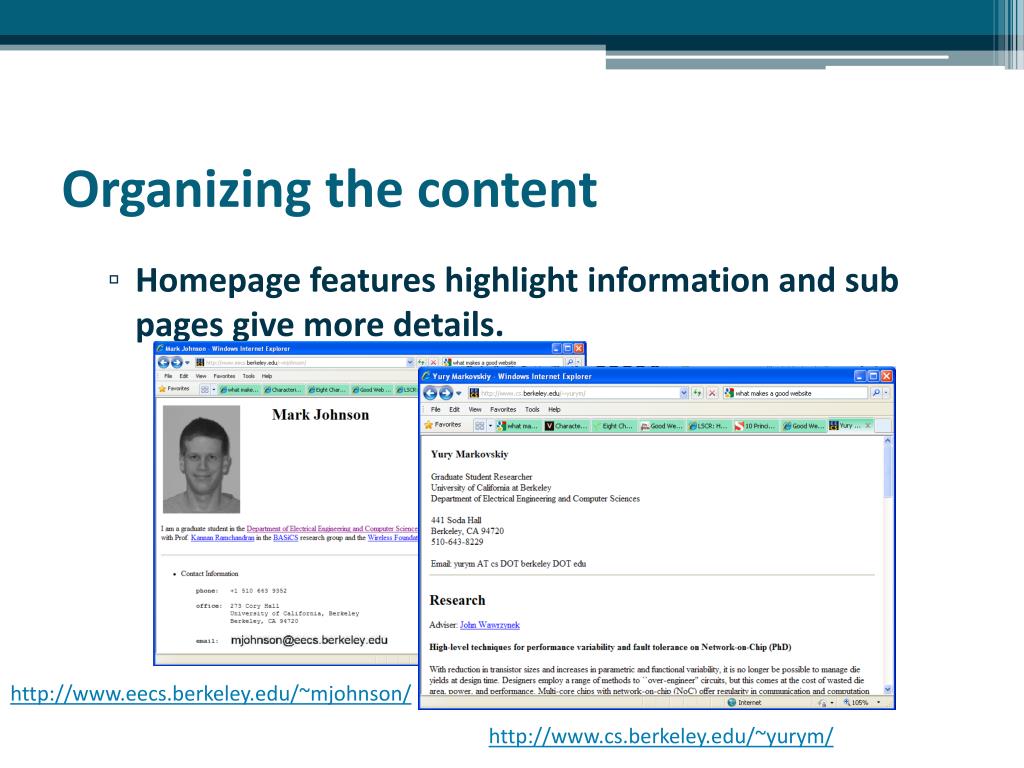Click the Wireless Foundations link
The height and width of the screenshot is (768, 1024).
coord(392,537)
